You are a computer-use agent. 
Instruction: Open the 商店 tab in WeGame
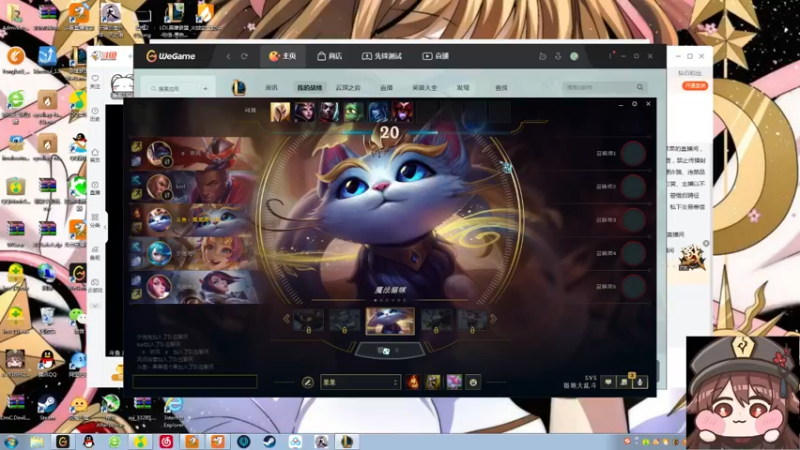point(329,56)
